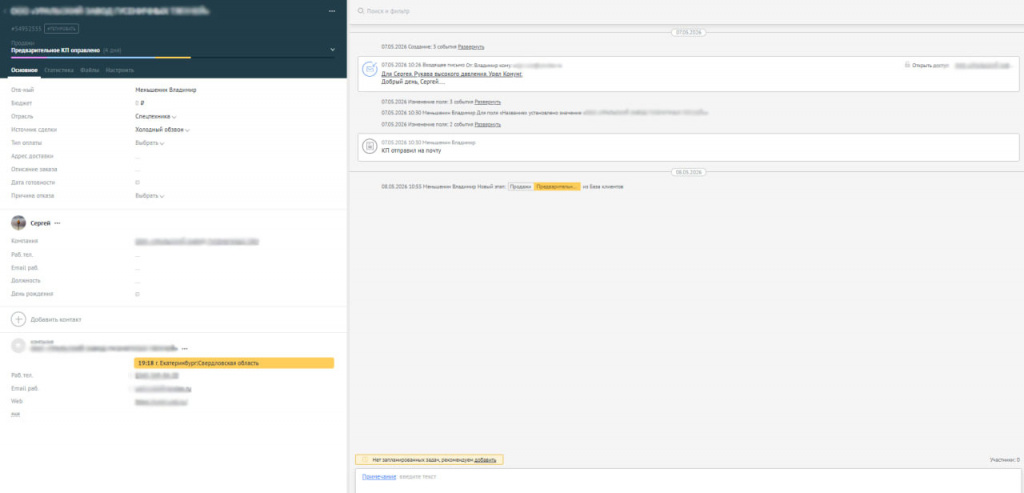Select the note text КП отправил на почту
This screenshot has width=1024, height=493.
[411, 151]
